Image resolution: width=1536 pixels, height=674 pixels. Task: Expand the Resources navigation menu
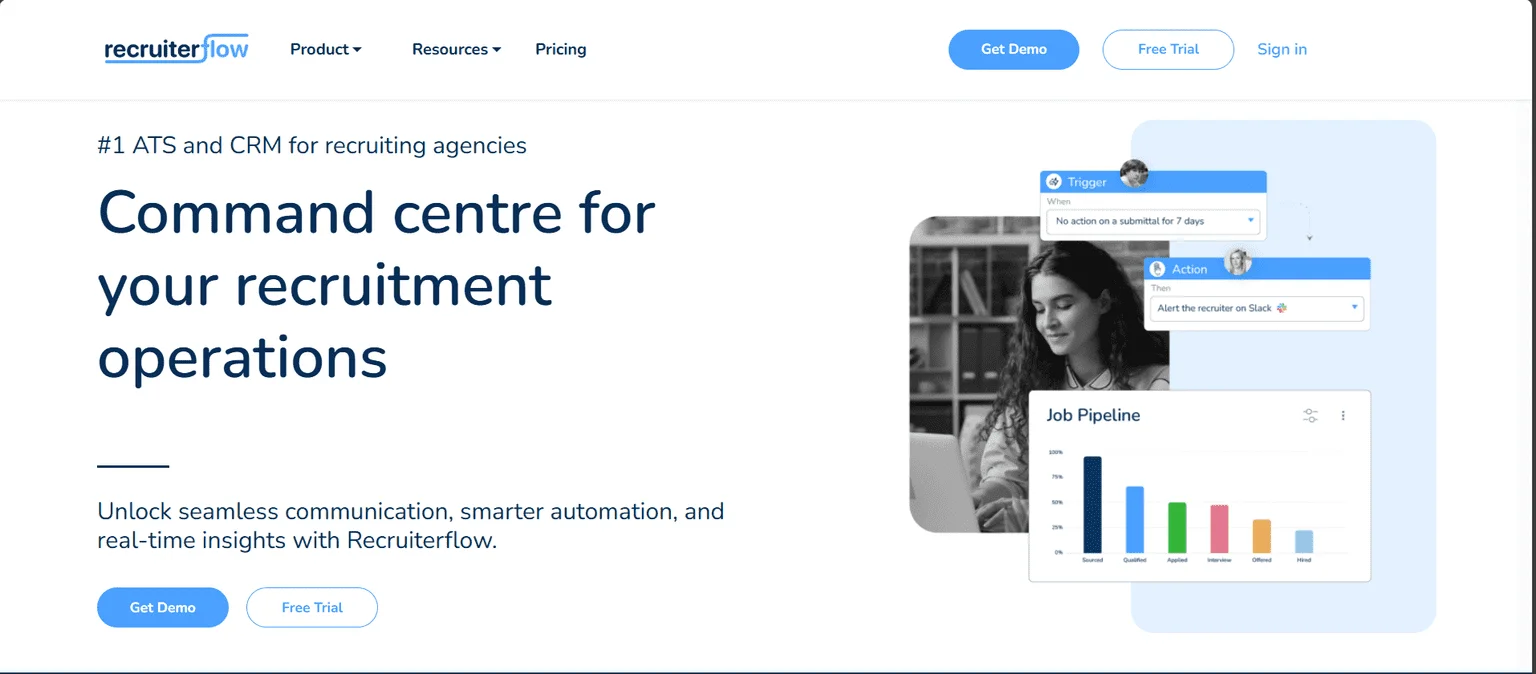tap(456, 49)
